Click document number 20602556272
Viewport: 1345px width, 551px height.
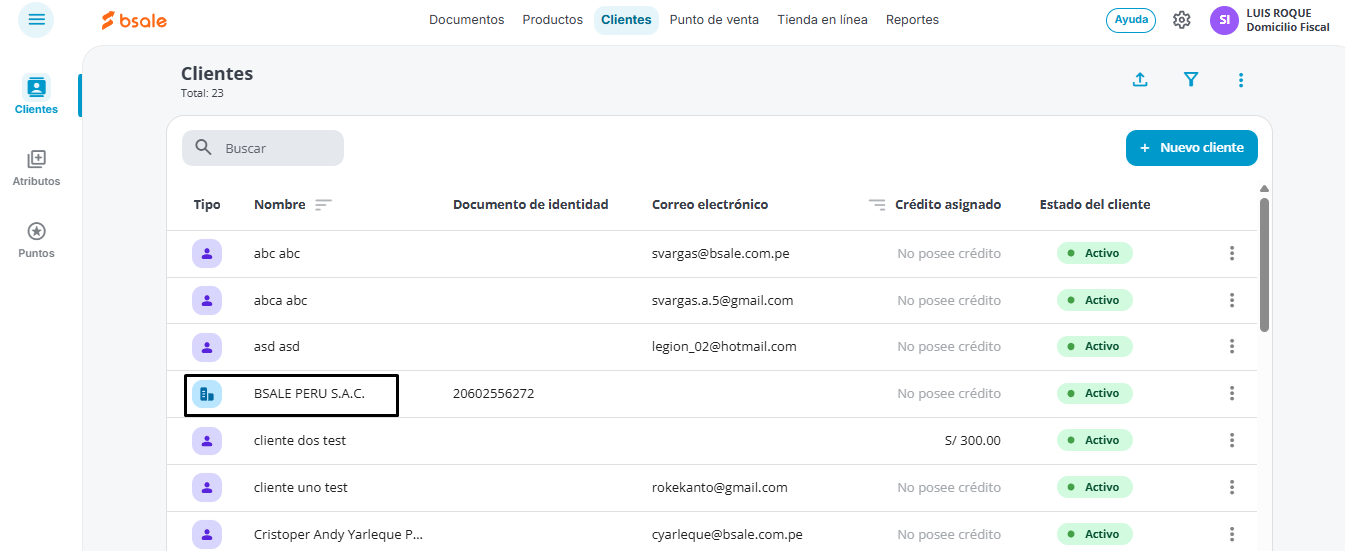point(493,394)
